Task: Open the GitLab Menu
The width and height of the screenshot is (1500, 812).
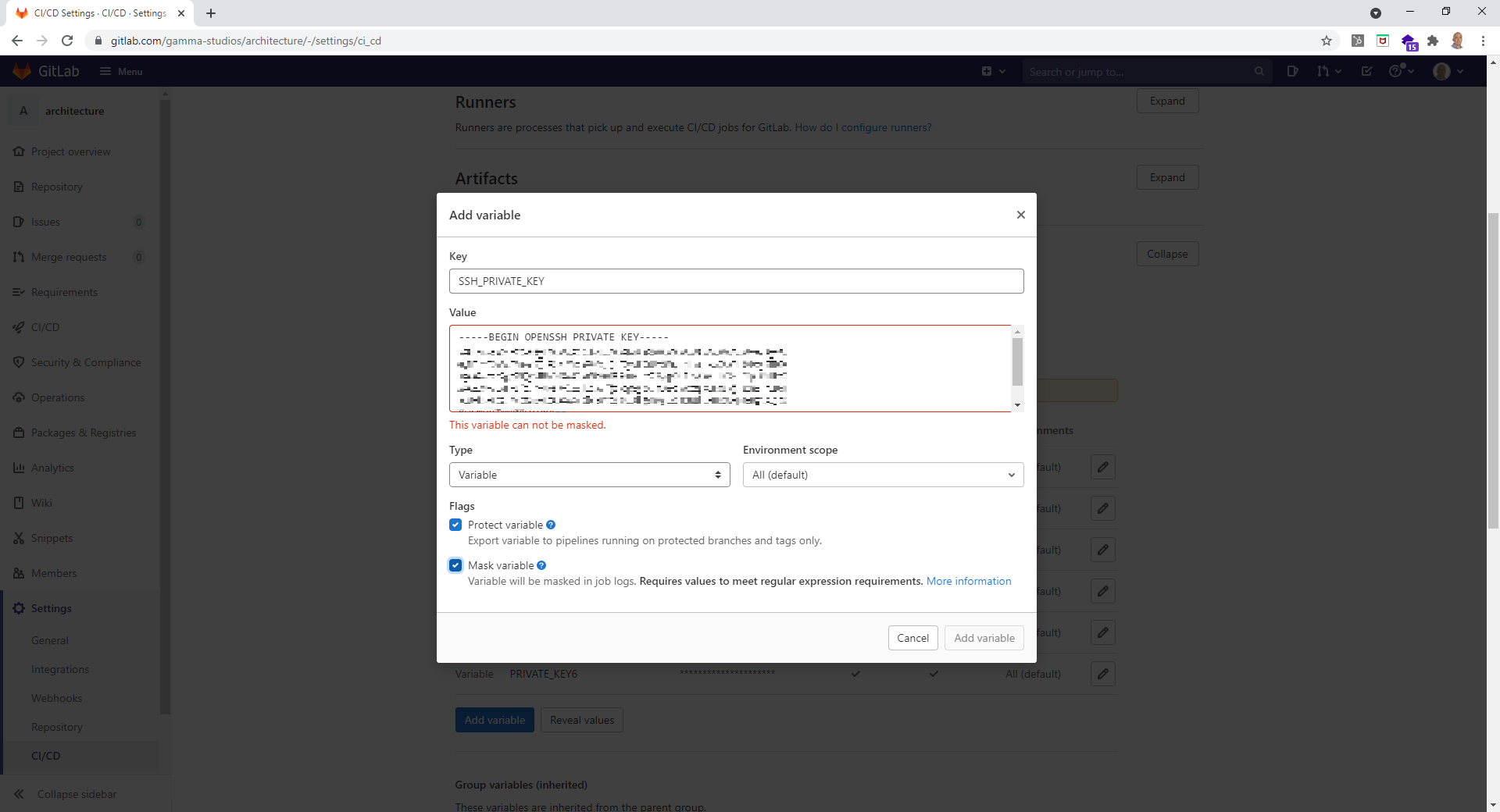Action: click(121, 71)
